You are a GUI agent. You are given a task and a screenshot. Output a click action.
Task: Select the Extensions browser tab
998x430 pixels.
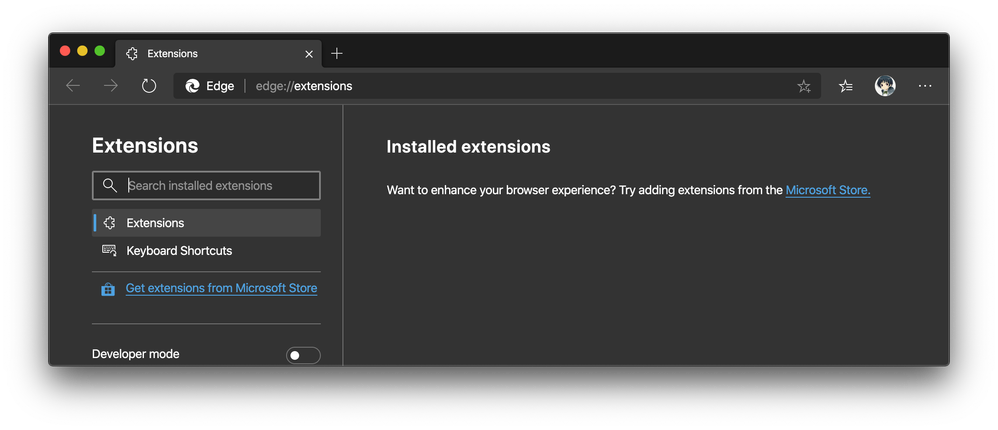218,54
